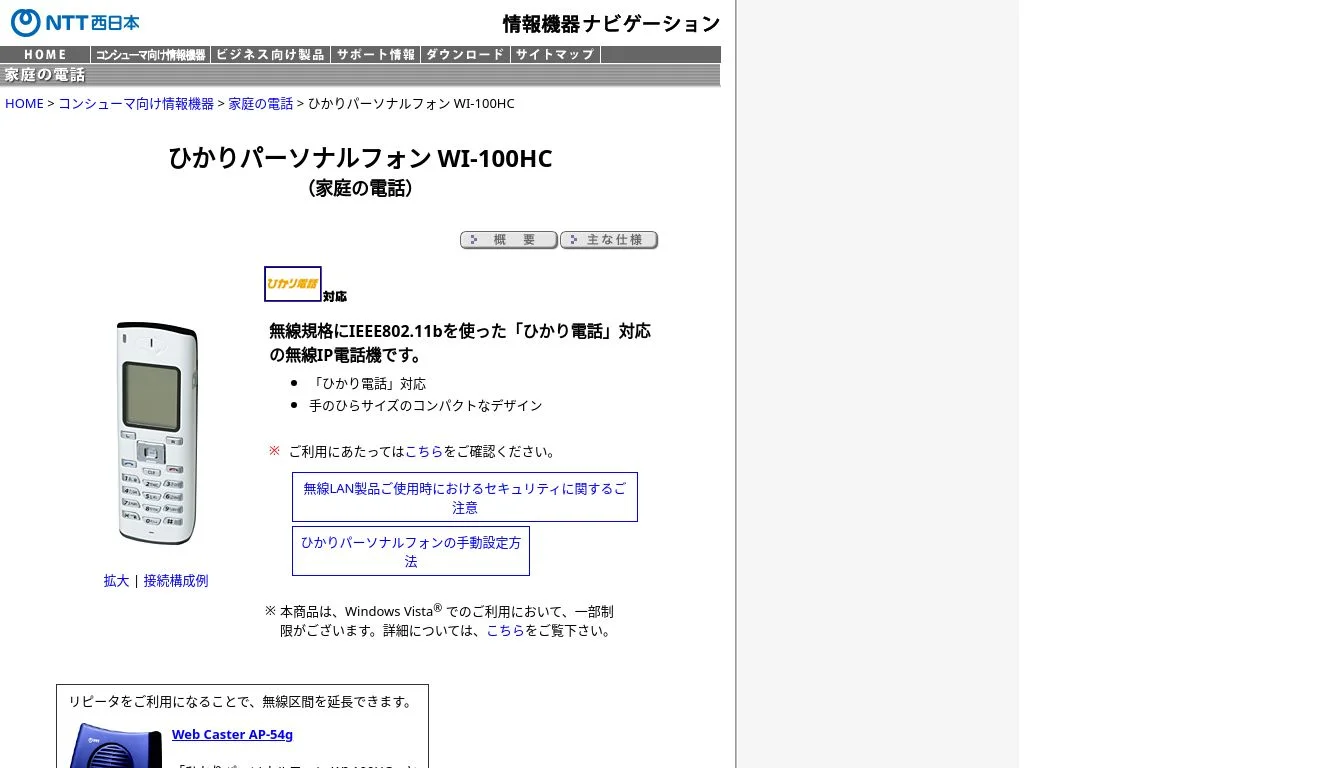Open 無線LAN製品 セキュリティに関するご注意 link
Image resolution: width=1336 pixels, height=768 pixels.
465,498
